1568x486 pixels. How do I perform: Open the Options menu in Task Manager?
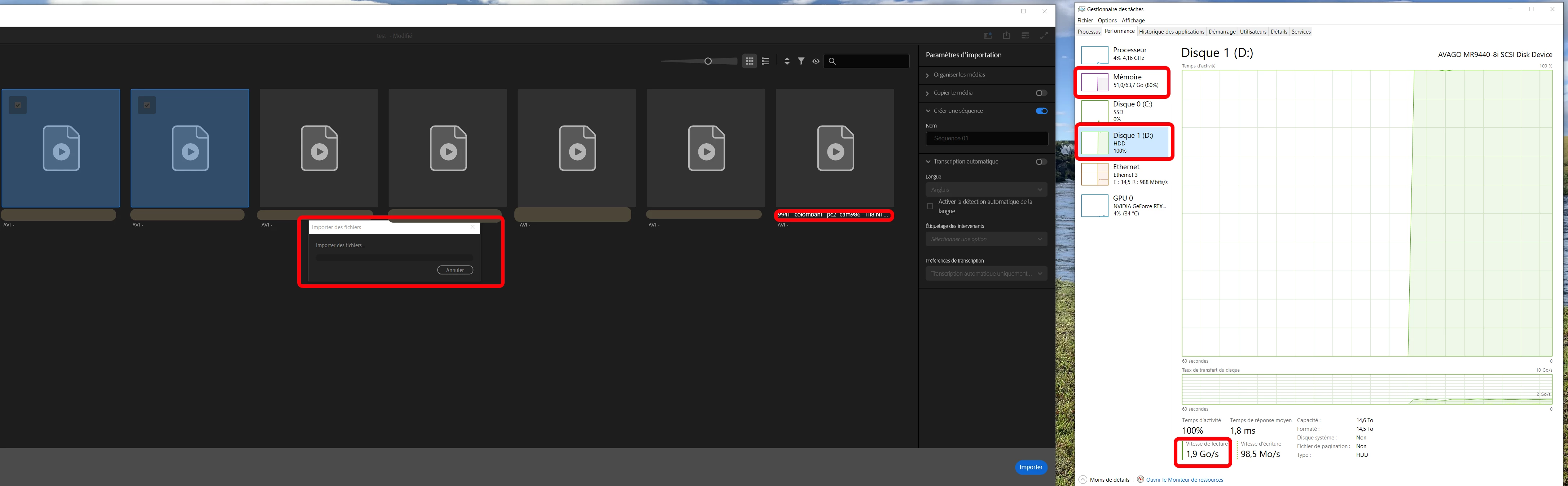tap(1107, 21)
